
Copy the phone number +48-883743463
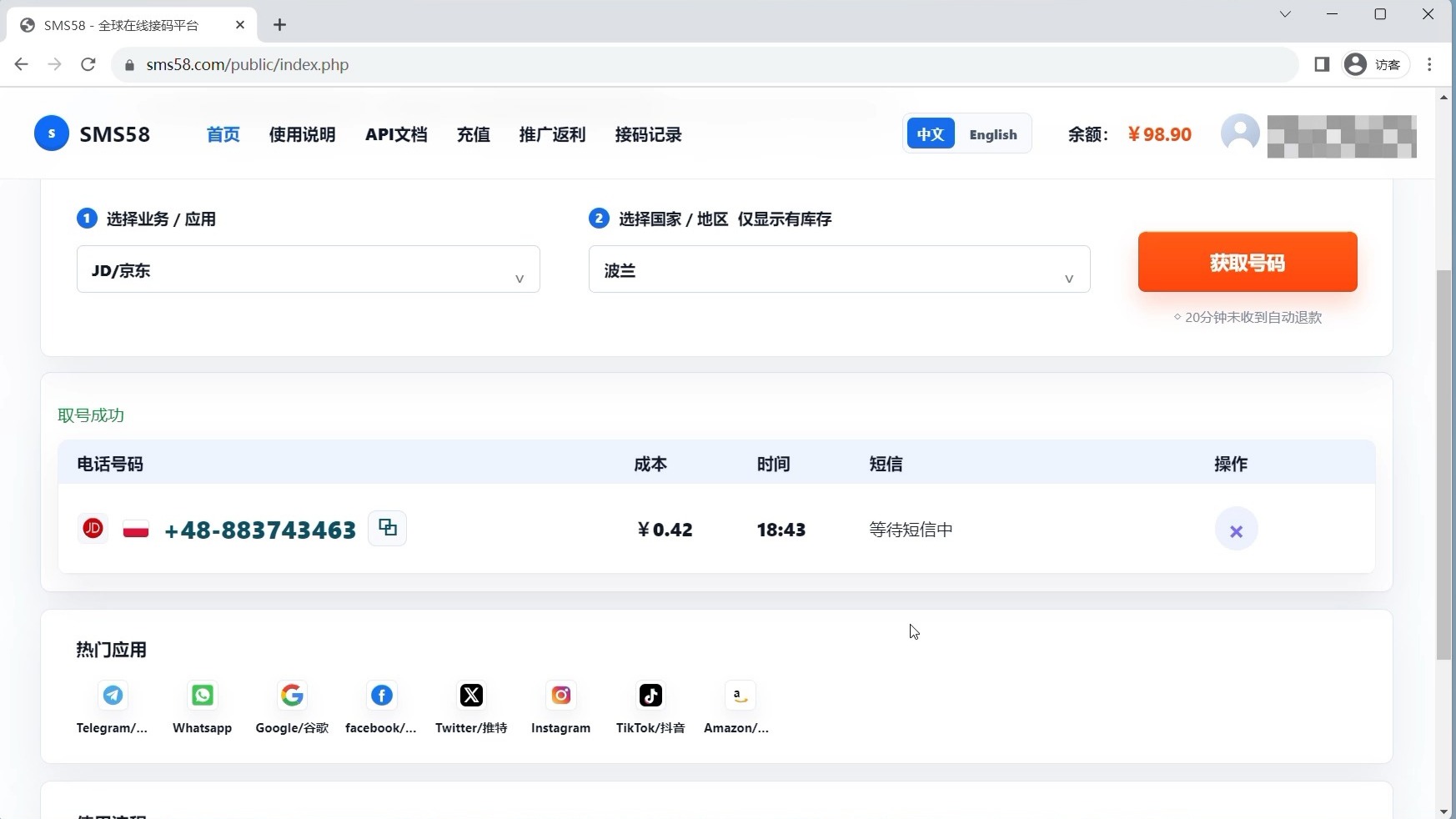pos(387,528)
